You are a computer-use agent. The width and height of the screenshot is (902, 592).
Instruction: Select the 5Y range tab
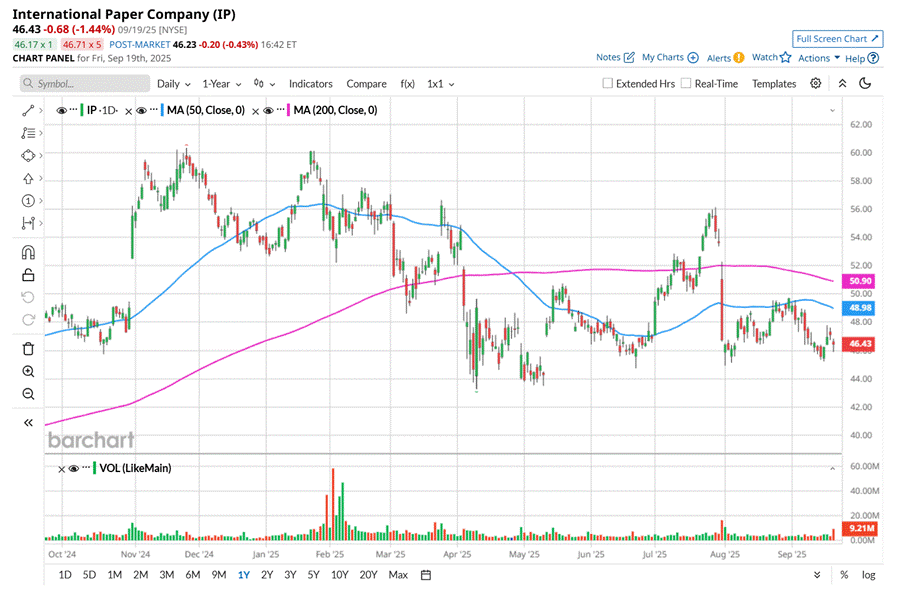[313, 575]
